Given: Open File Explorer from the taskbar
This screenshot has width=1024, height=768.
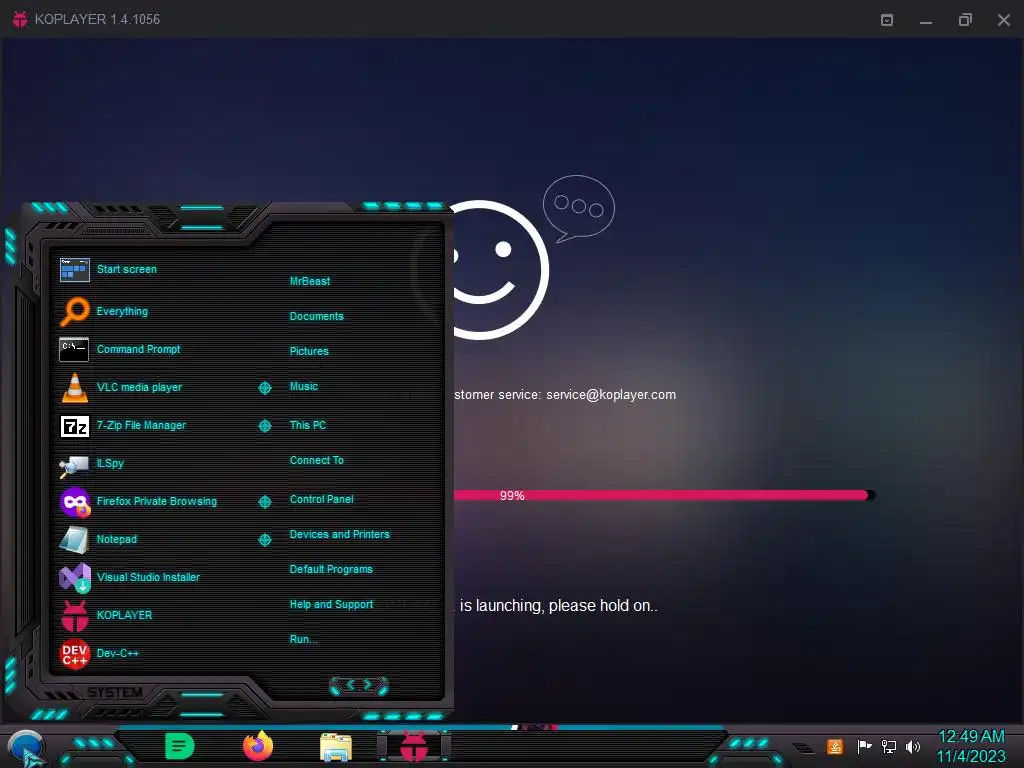Looking at the screenshot, I should [x=336, y=747].
